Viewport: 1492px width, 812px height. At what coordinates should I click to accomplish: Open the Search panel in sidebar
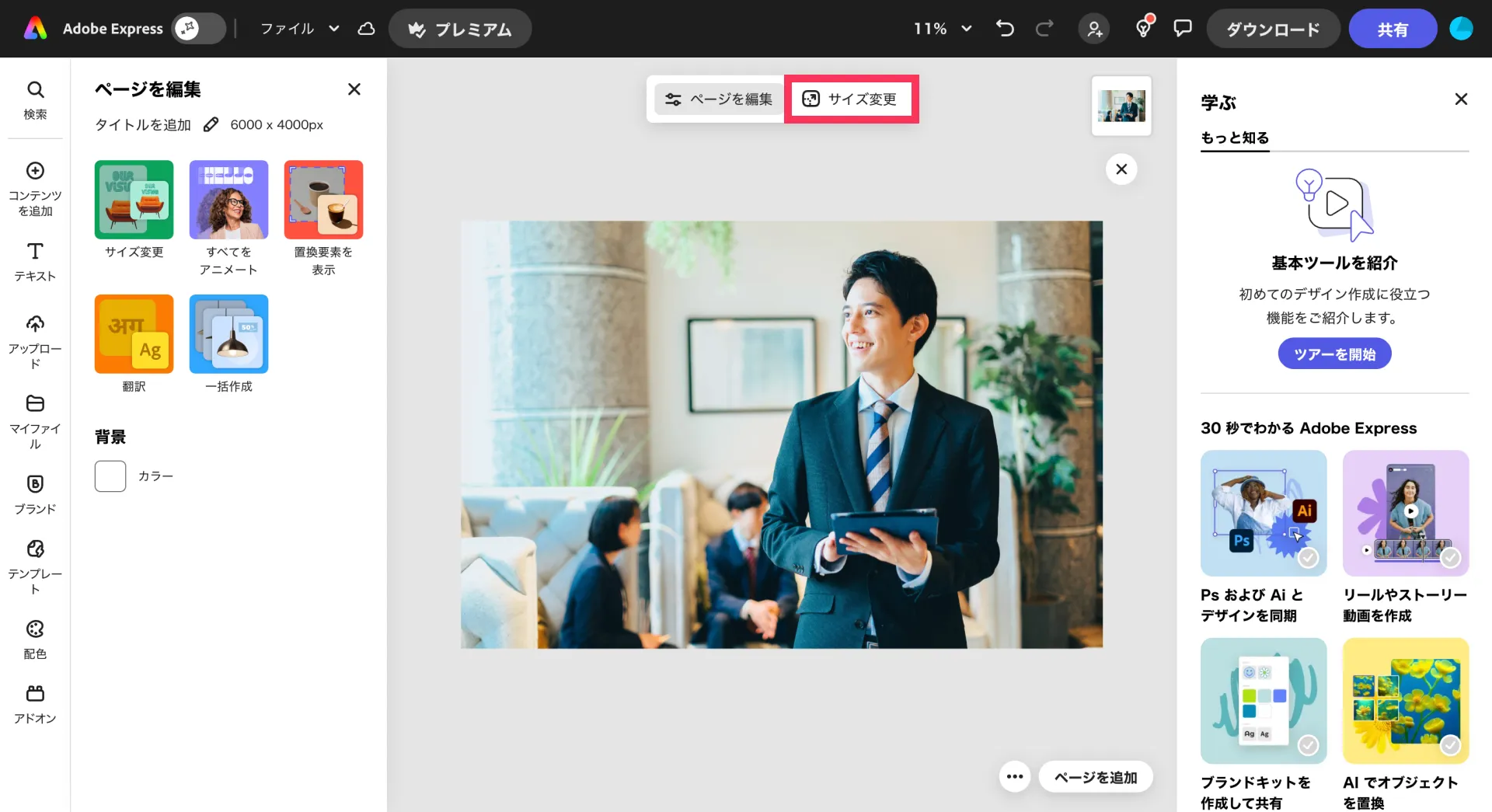[35, 100]
